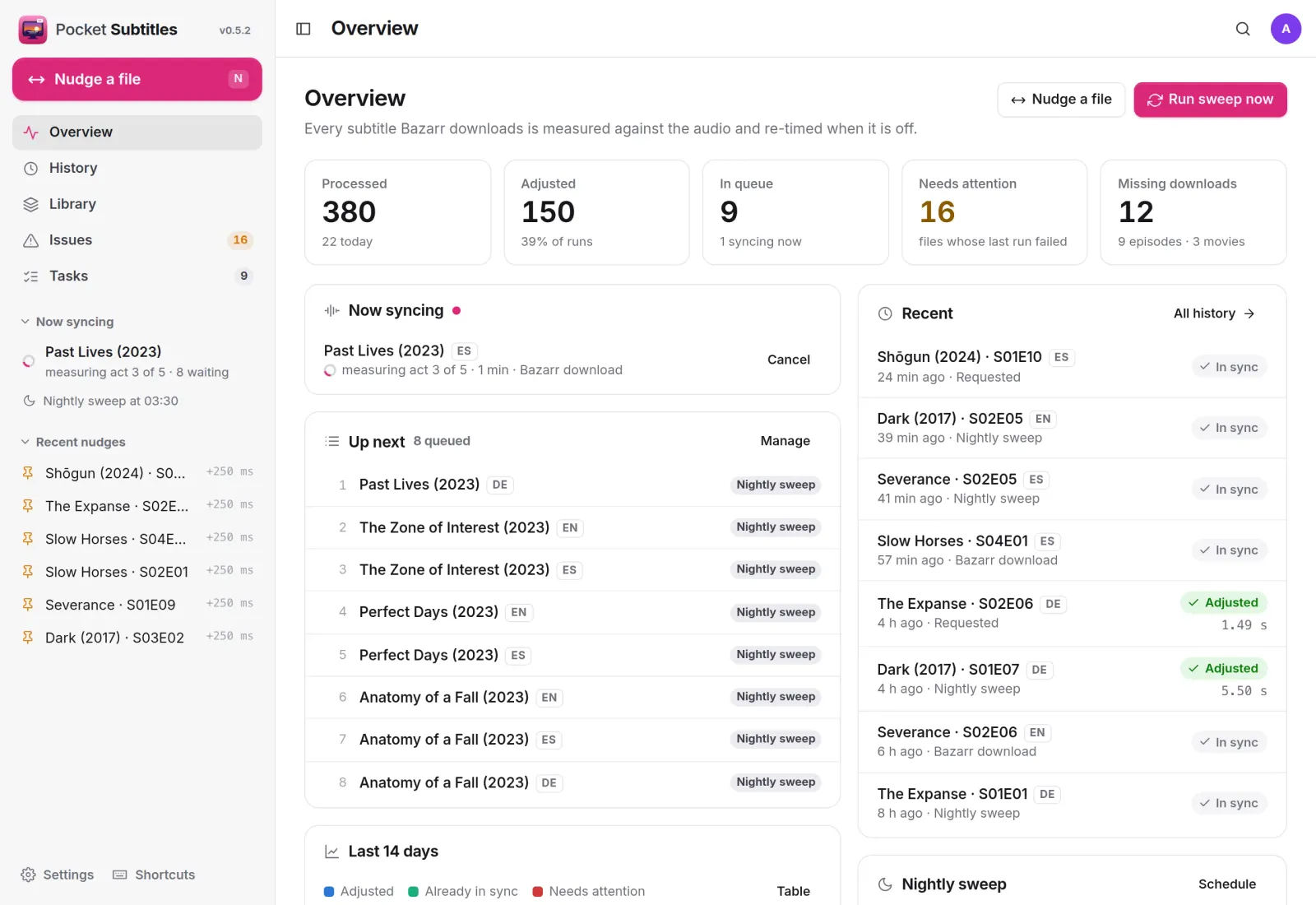The width and height of the screenshot is (1316, 905).
Task: Open Settings via the gear icon
Action: tap(28, 875)
